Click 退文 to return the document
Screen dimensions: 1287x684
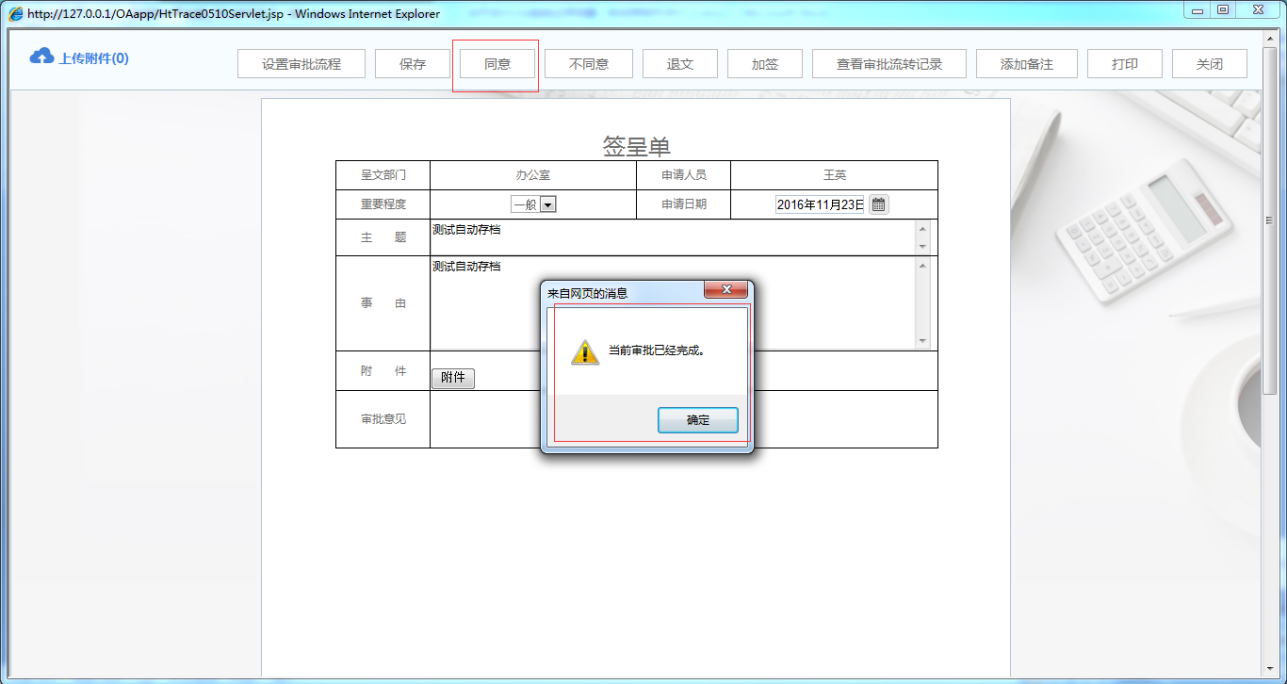point(679,63)
